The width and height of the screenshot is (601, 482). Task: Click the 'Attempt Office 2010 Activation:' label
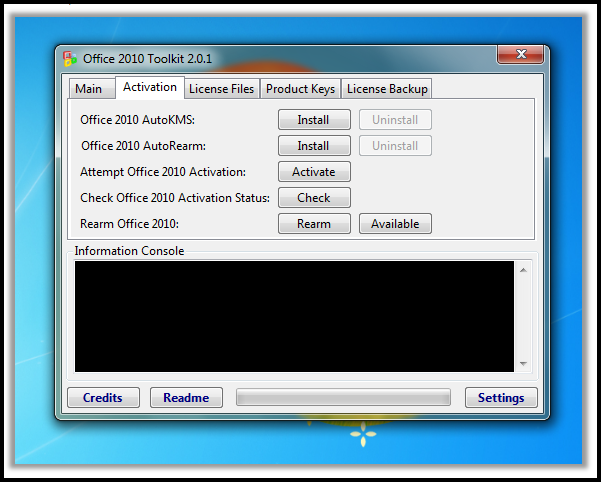163,172
